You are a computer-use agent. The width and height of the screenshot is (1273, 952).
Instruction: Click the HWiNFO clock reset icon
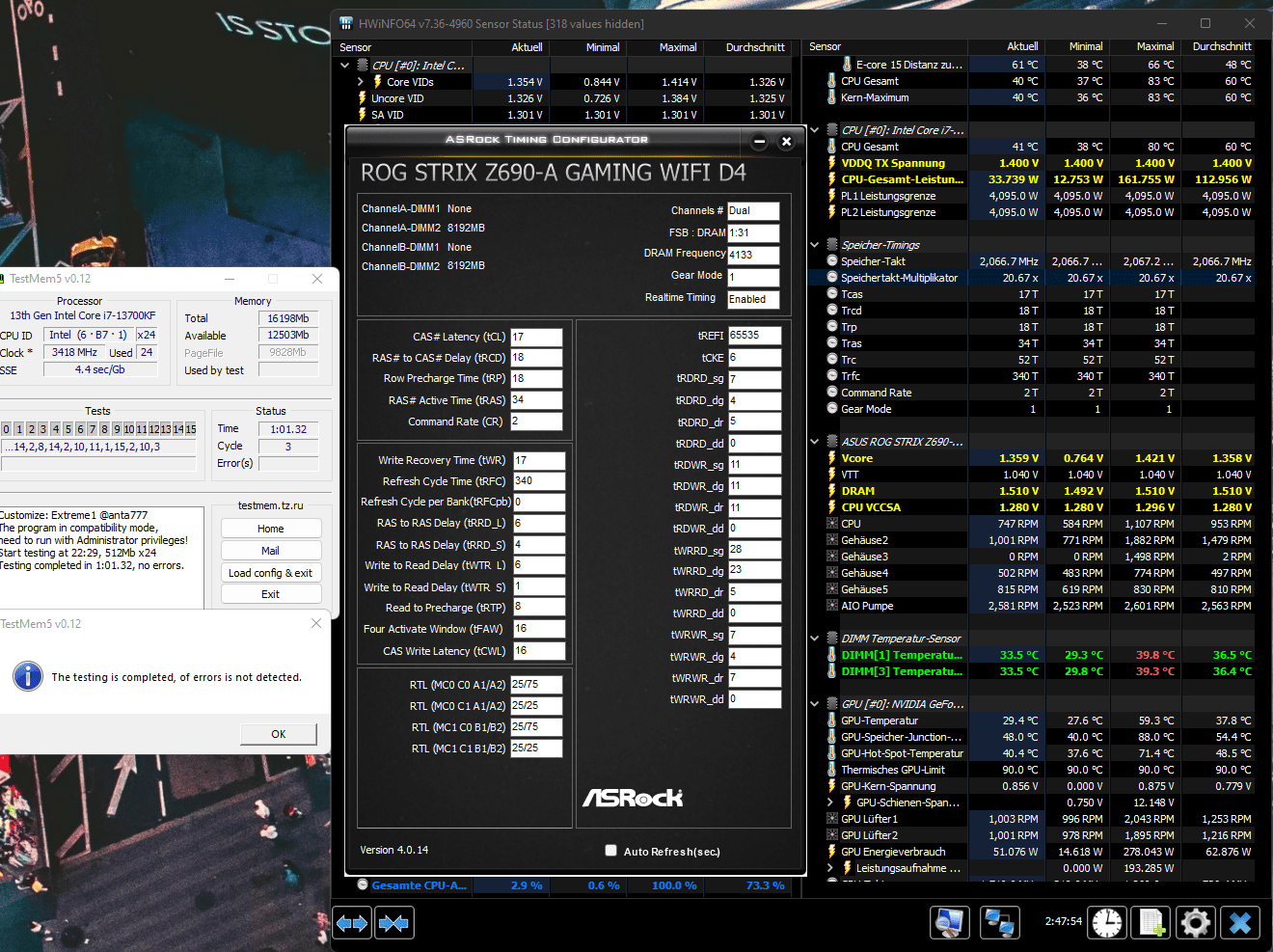pos(1107,923)
